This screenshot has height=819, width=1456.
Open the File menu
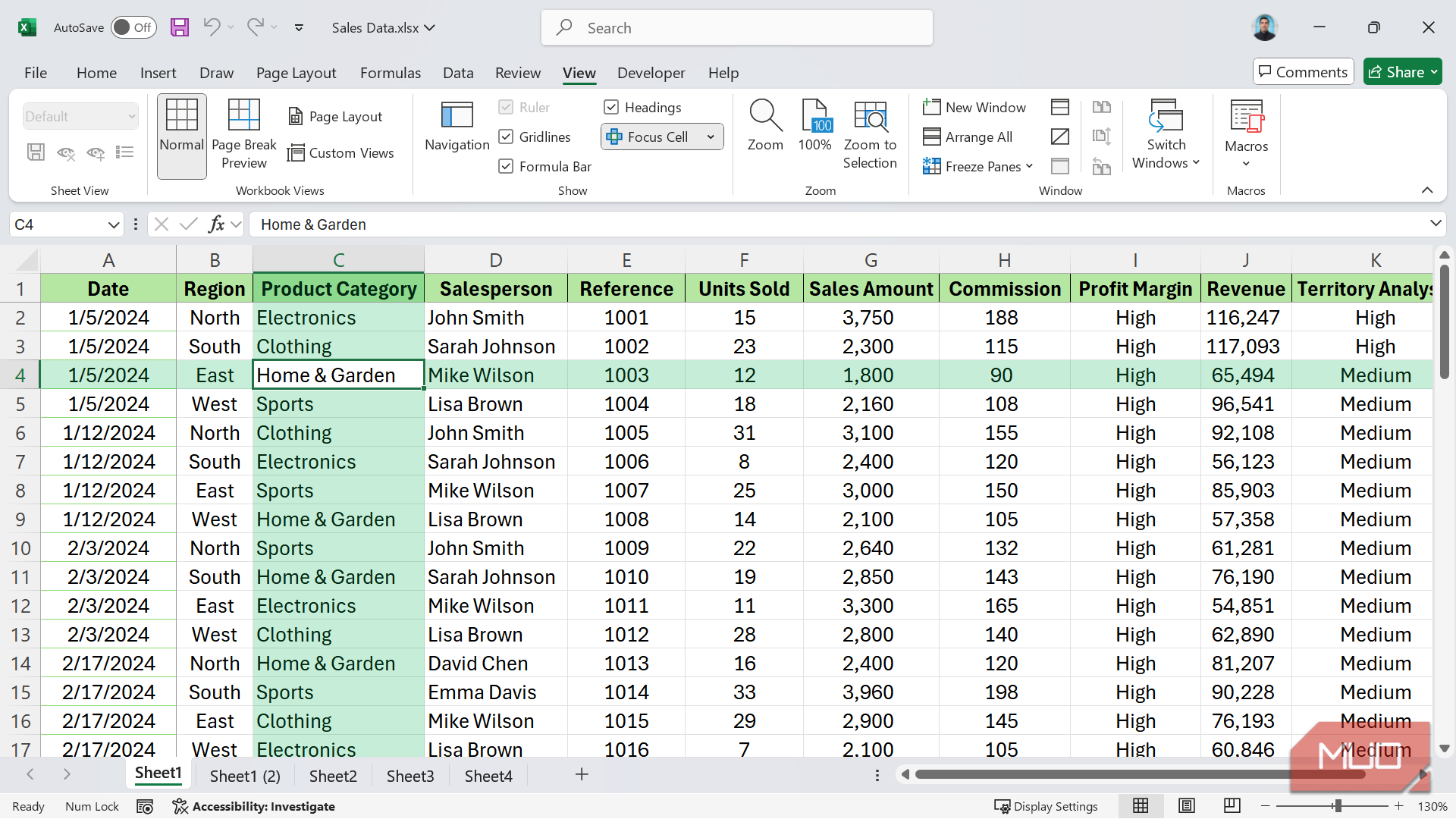[36, 73]
